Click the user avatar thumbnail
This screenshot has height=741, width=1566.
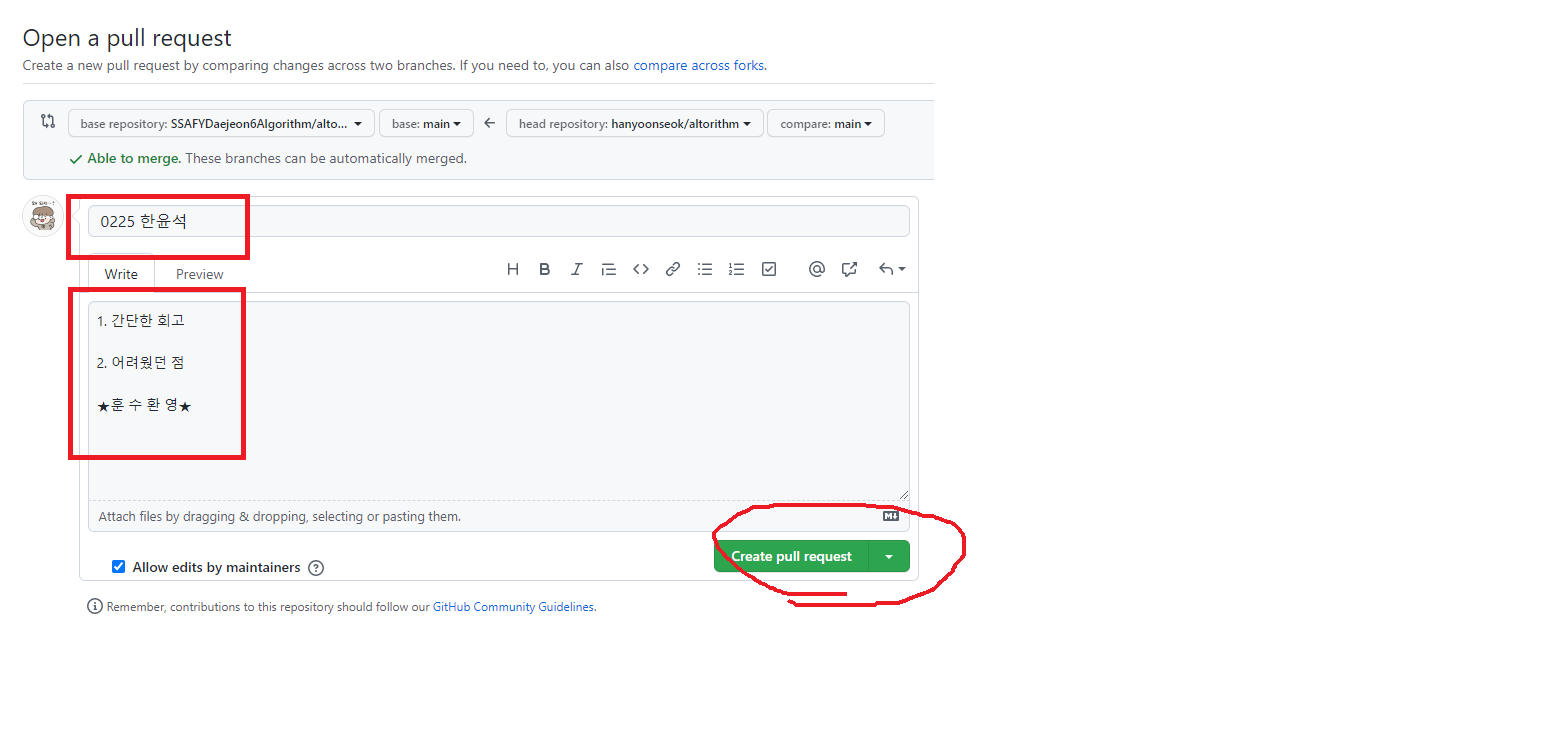click(43, 216)
